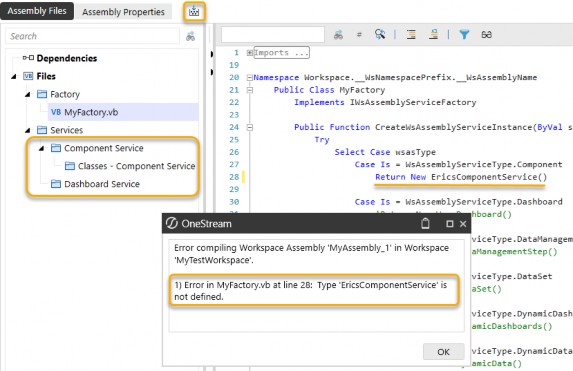Click OK in the error dialog
Image resolution: width=573 pixels, height=371 pixels.
pos(444,352)
